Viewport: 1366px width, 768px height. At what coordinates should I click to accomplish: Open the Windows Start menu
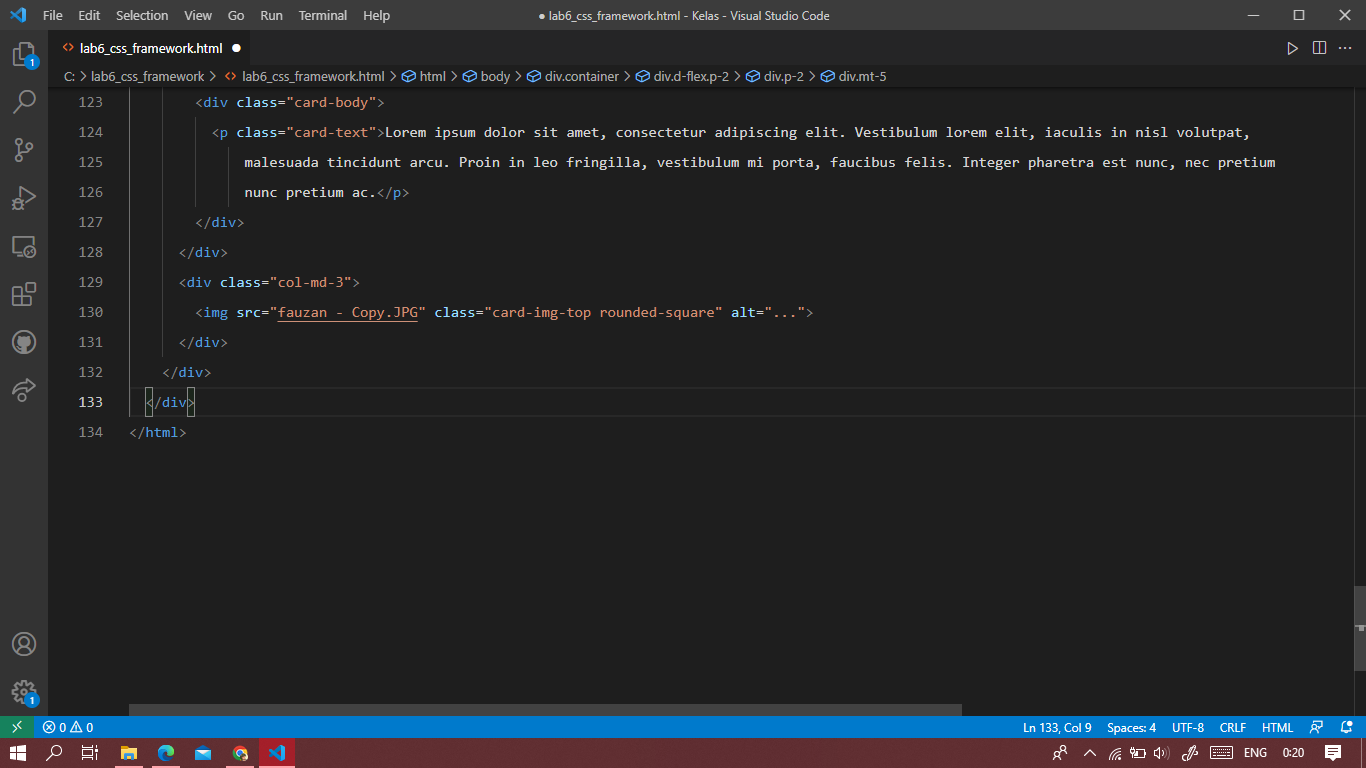tap(18, 753)
